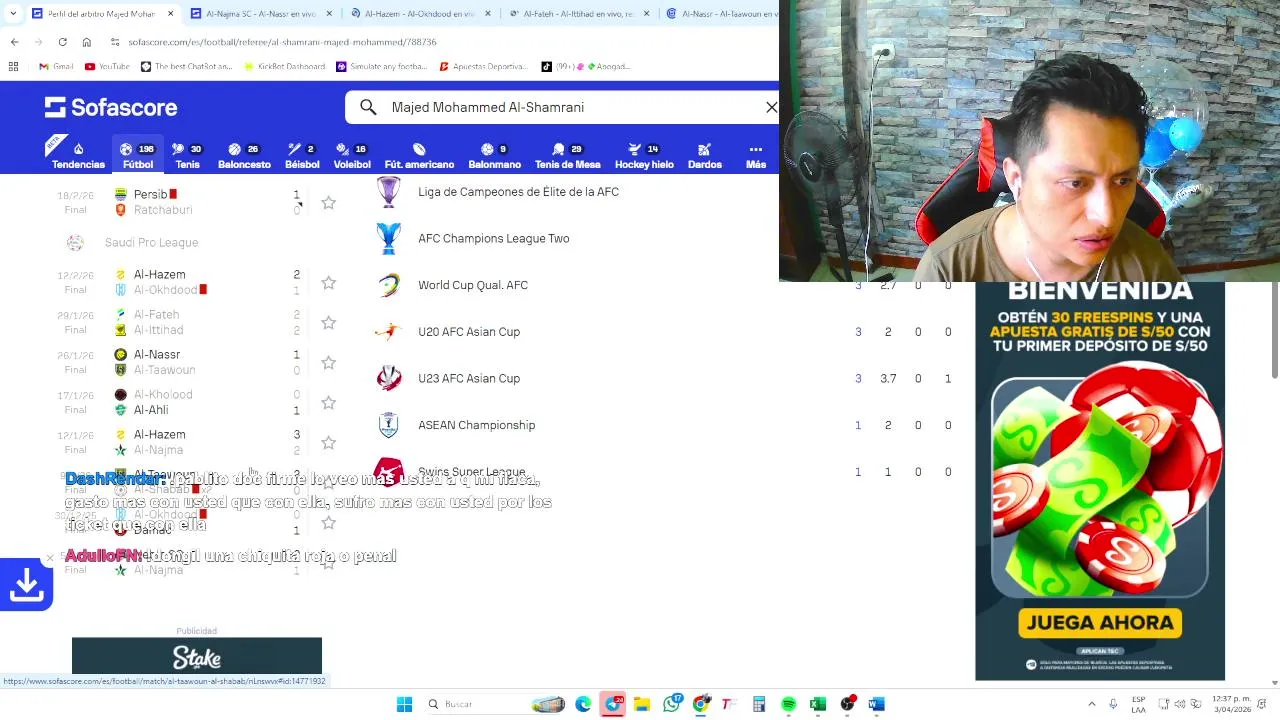Show hidden system tray icons
Viewport: 1280px width, 720px height.
coord(1091,704)
